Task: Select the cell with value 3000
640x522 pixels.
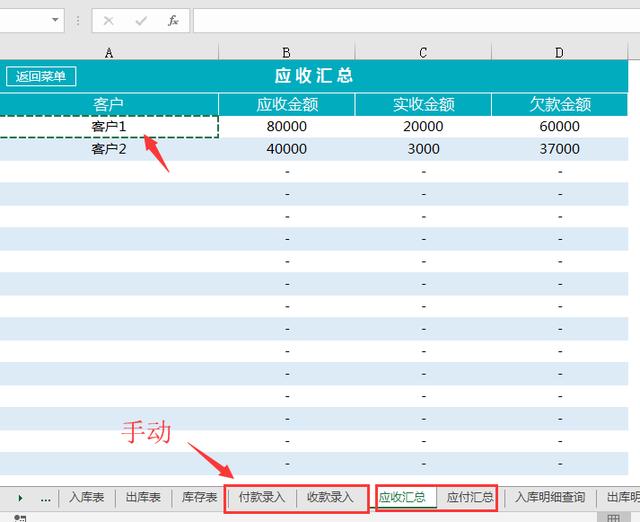Action: [x=423, y=149]
